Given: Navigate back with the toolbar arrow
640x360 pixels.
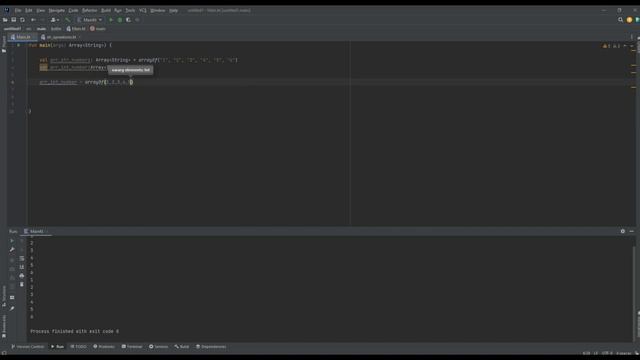Looking at the screenshot, I should point(33,20).
